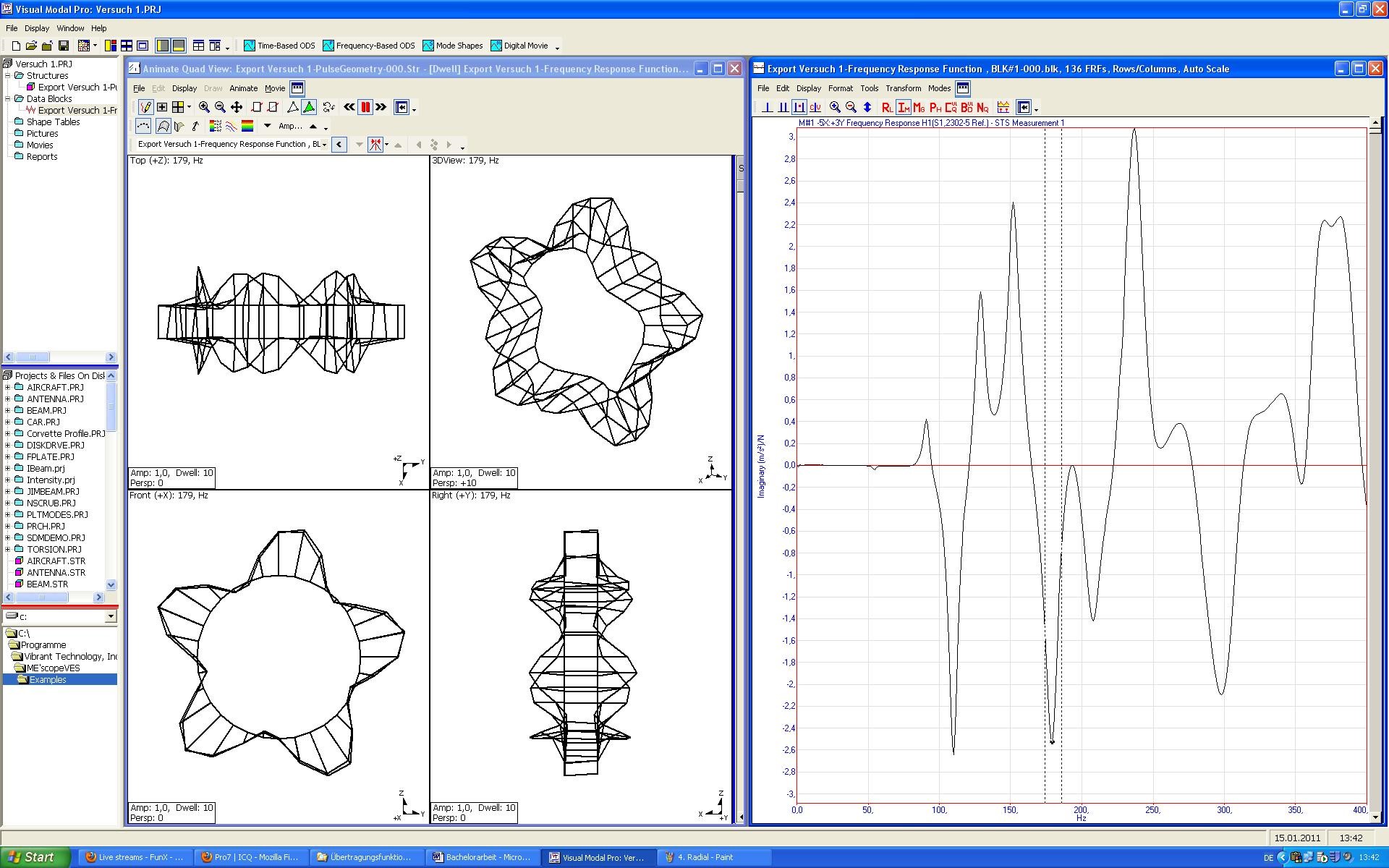Viewport: 1389px width, 868px height.
Task: Select the Shape Tables tree item
Action: click(x=53, y=122)
